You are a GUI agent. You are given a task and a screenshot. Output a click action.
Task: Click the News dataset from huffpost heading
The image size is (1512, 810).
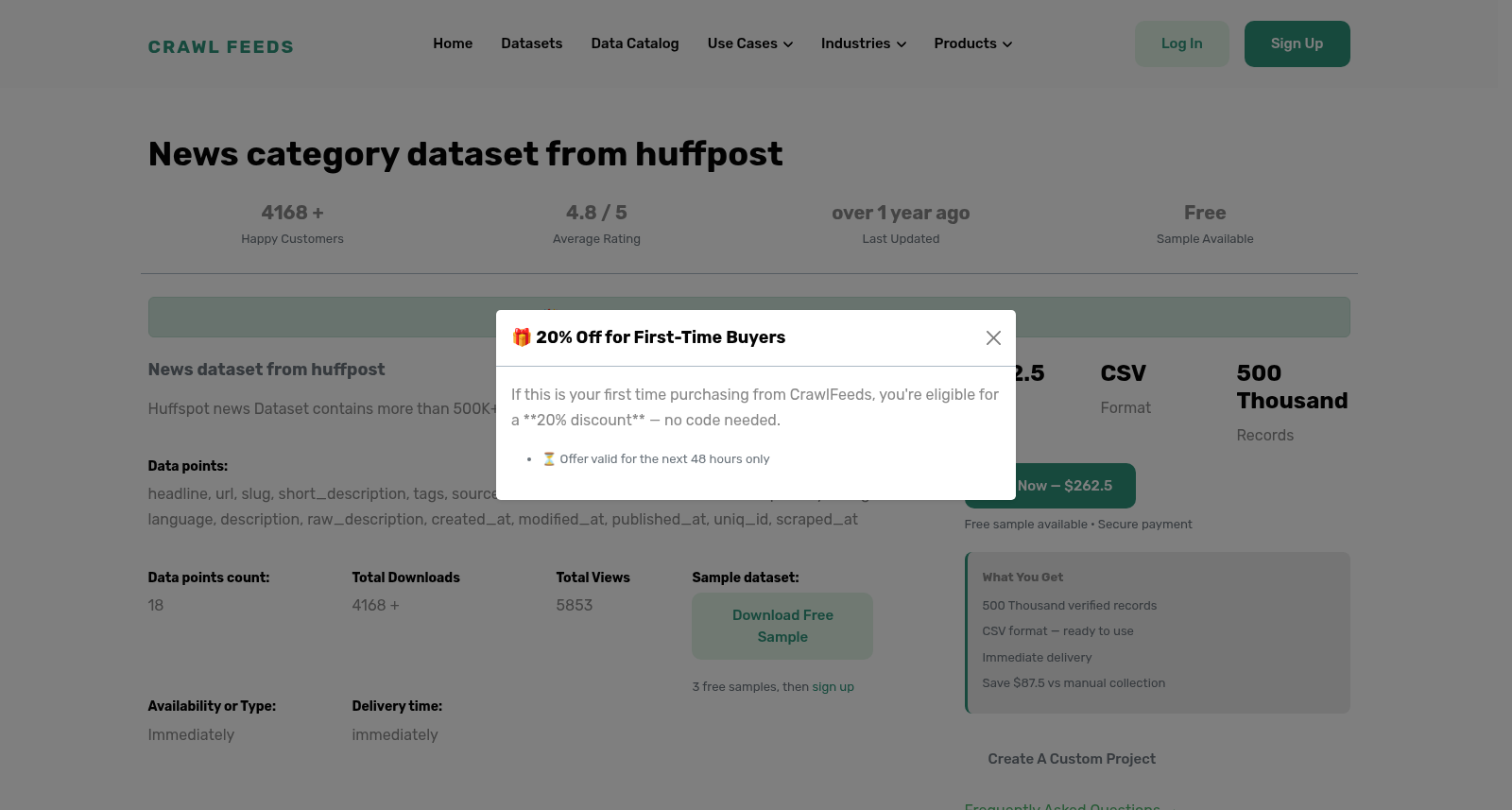[x=266, y=370]
